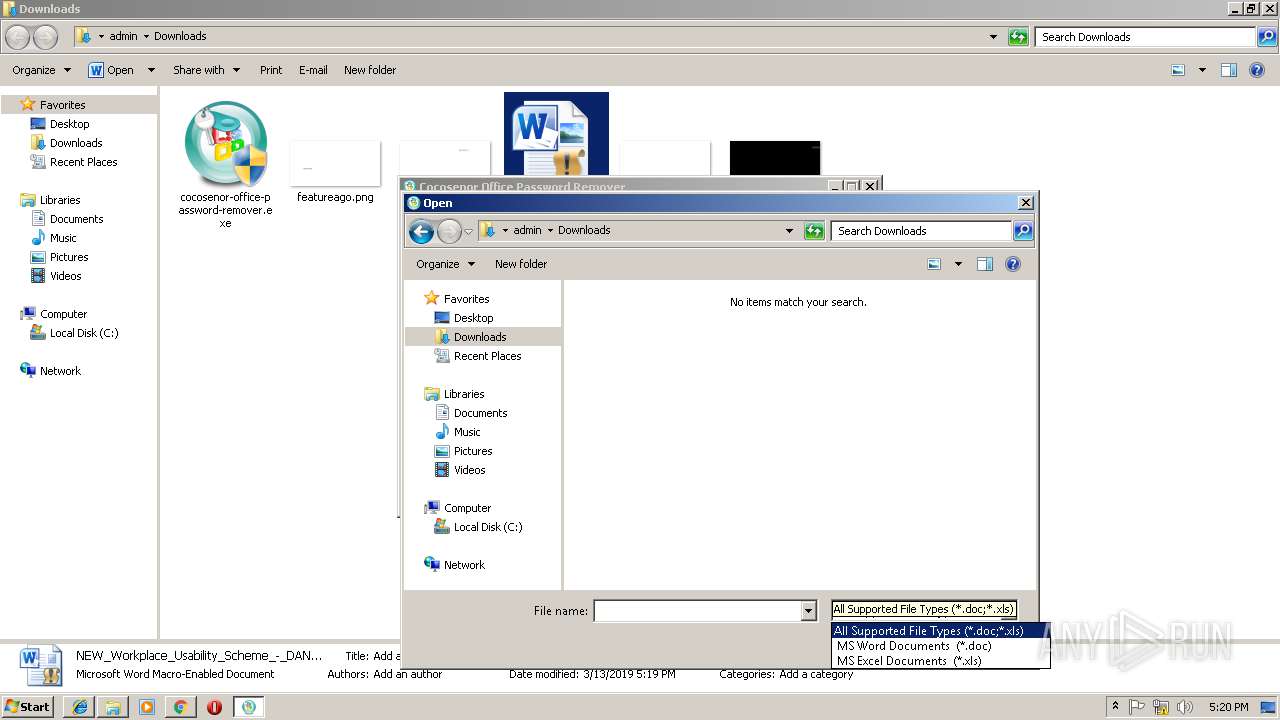
Task: Show hidden tray icons
Action: click(x=1115, y=707)
